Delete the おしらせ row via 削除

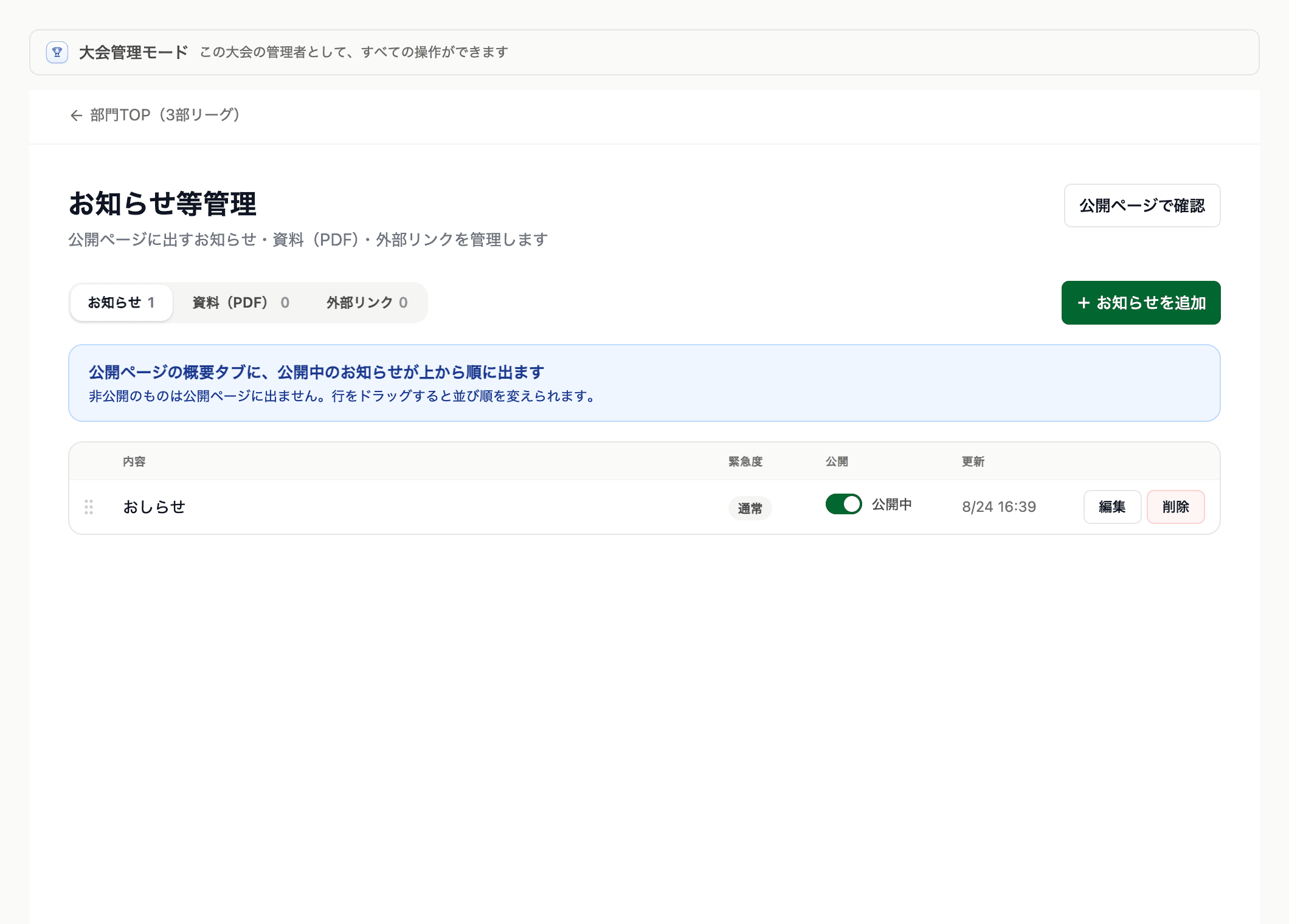point(1175,507)
